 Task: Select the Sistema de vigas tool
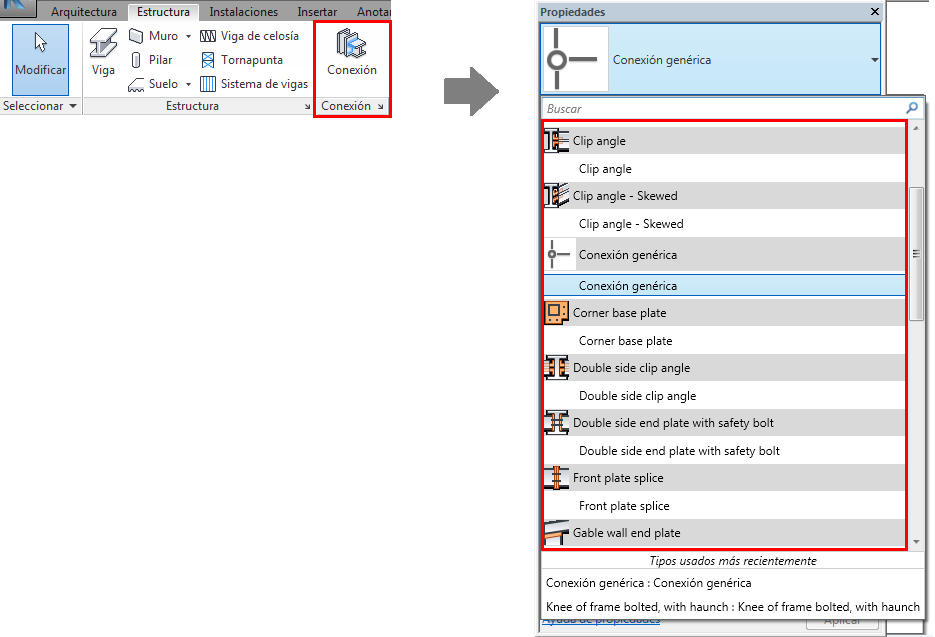click(x=254, y=84)
